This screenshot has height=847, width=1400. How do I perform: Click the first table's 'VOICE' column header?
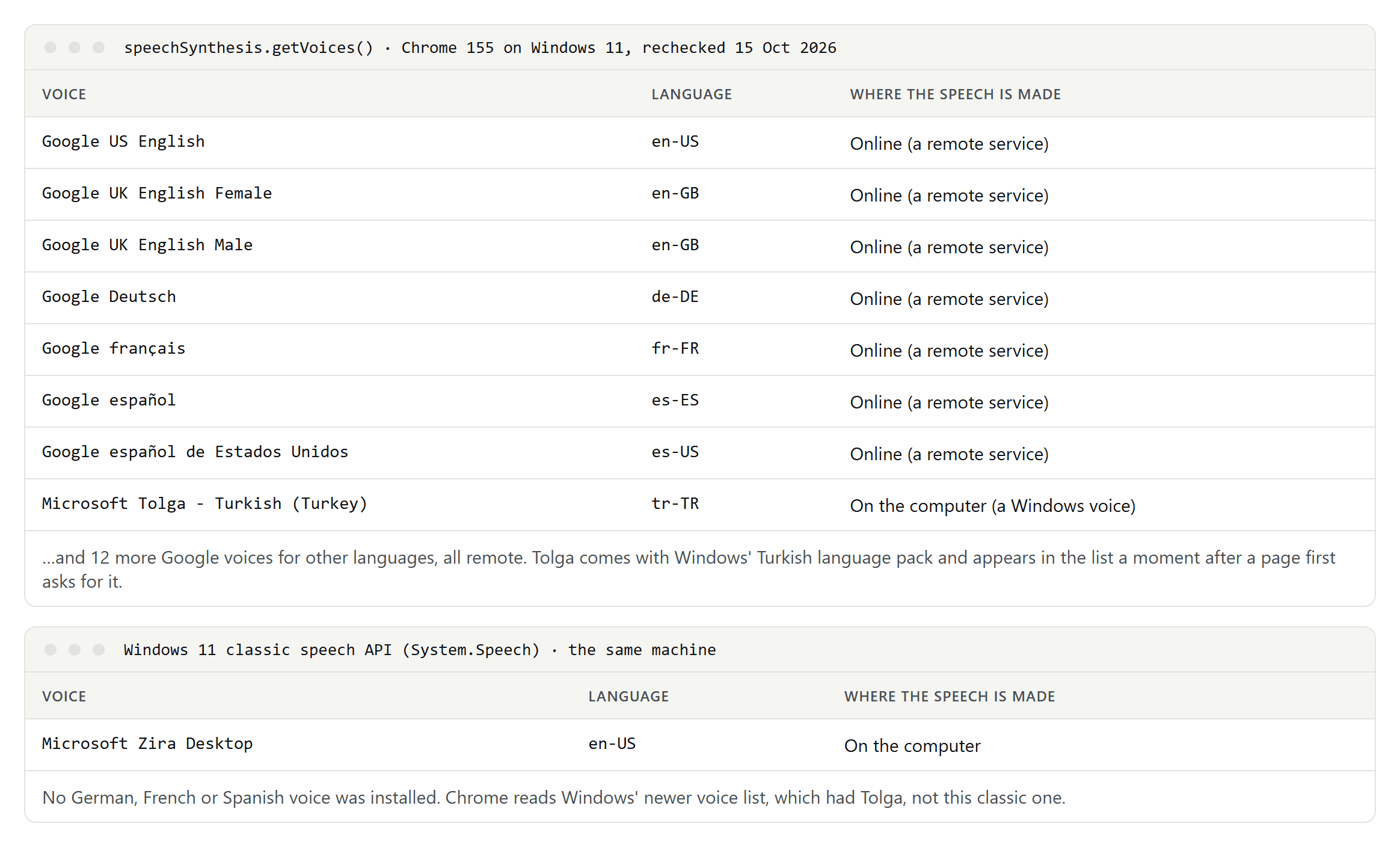pos(64,94)
